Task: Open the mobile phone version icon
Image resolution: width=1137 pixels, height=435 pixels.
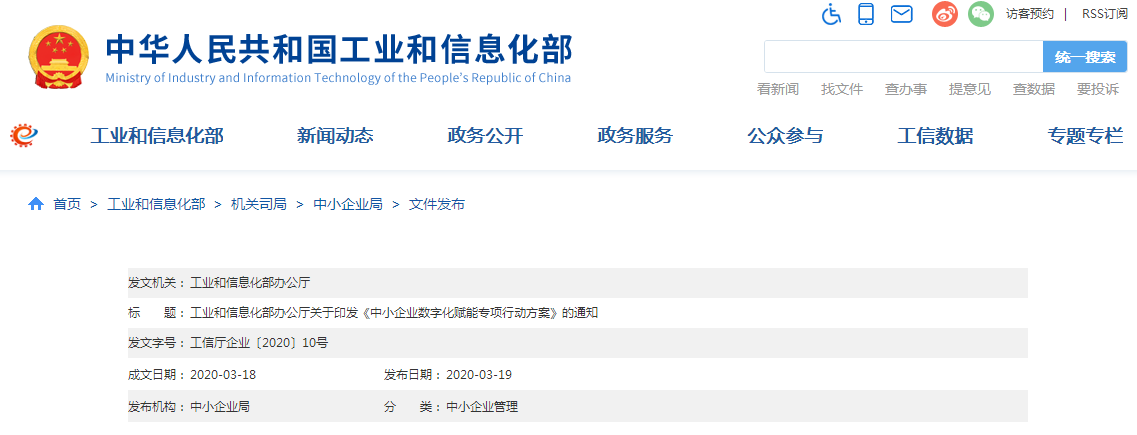Action: point(866,14)
